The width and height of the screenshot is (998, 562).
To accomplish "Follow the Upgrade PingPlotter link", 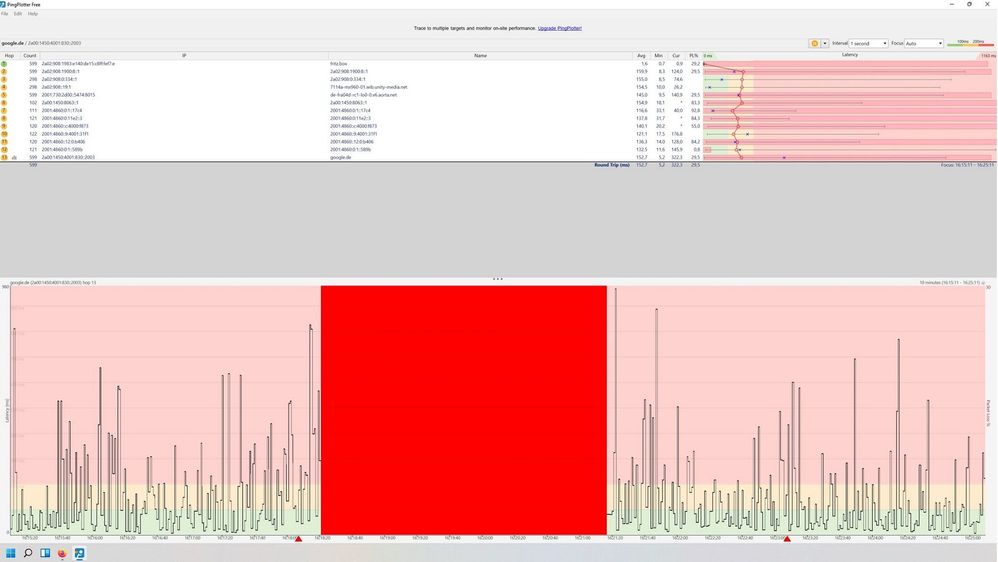I will coord(559,28).
